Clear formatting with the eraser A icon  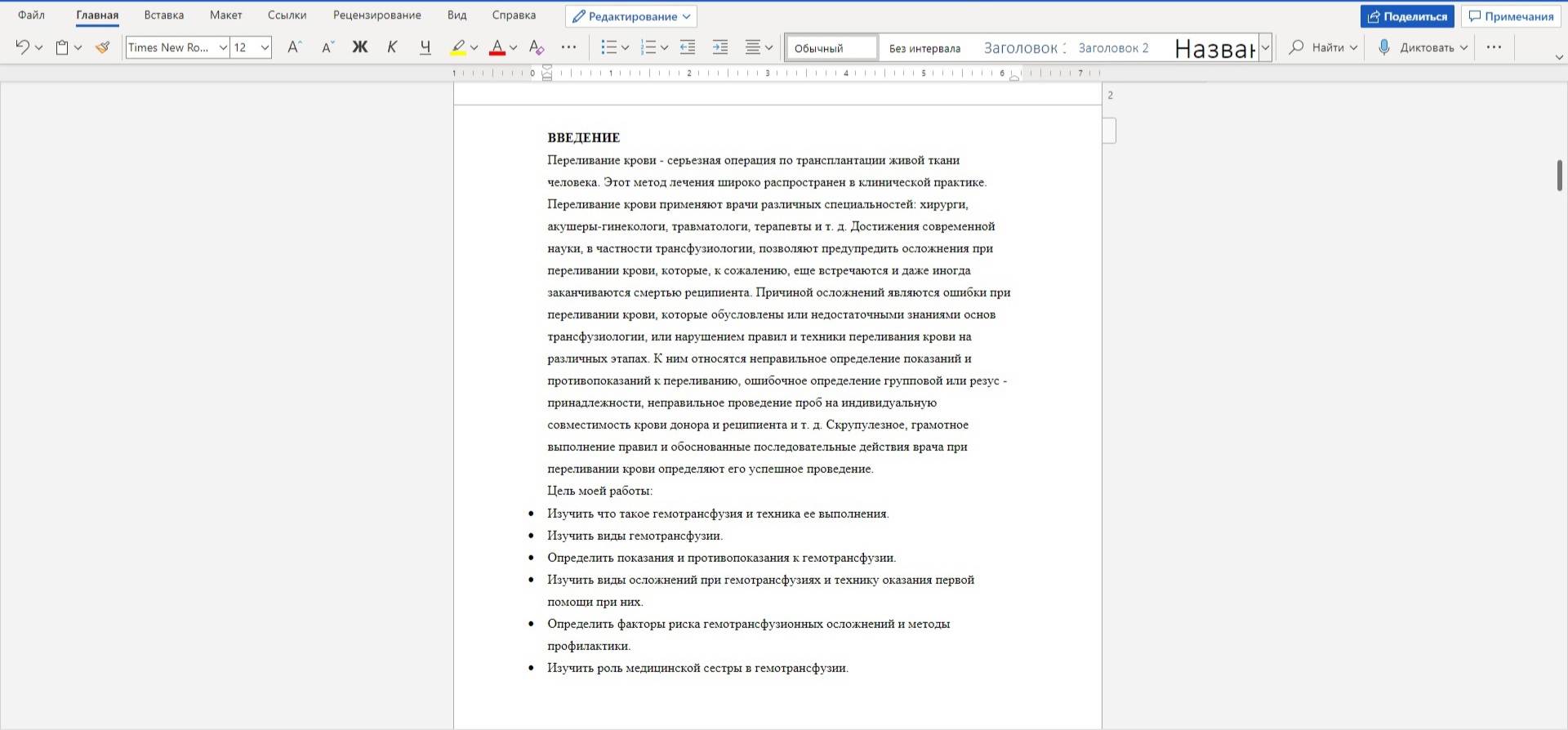537,47
